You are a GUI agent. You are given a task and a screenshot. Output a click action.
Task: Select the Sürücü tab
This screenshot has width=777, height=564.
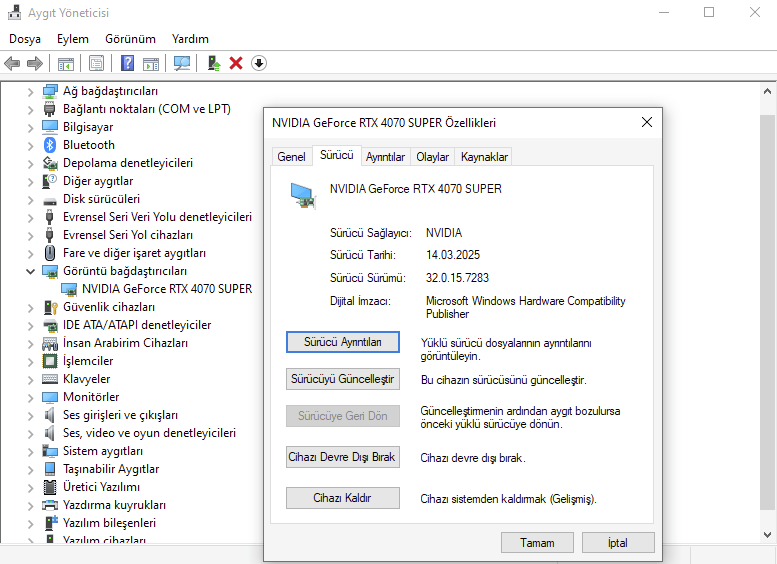point(336,155)
